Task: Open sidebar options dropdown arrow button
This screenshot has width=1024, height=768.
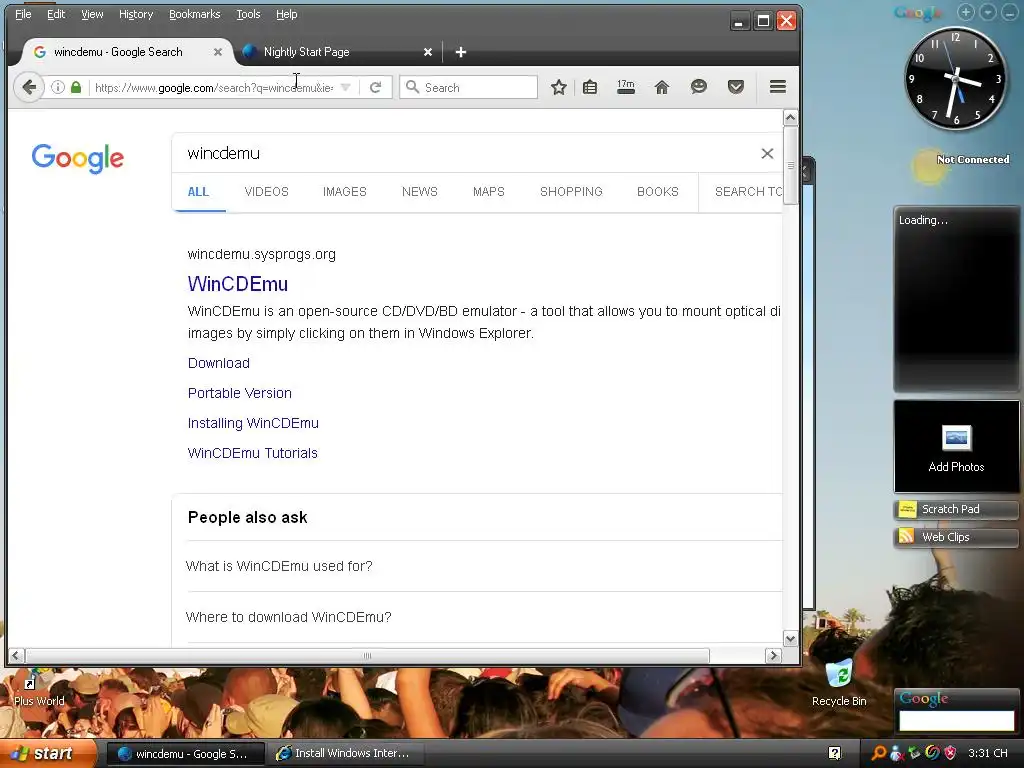Action: point(988,12)
